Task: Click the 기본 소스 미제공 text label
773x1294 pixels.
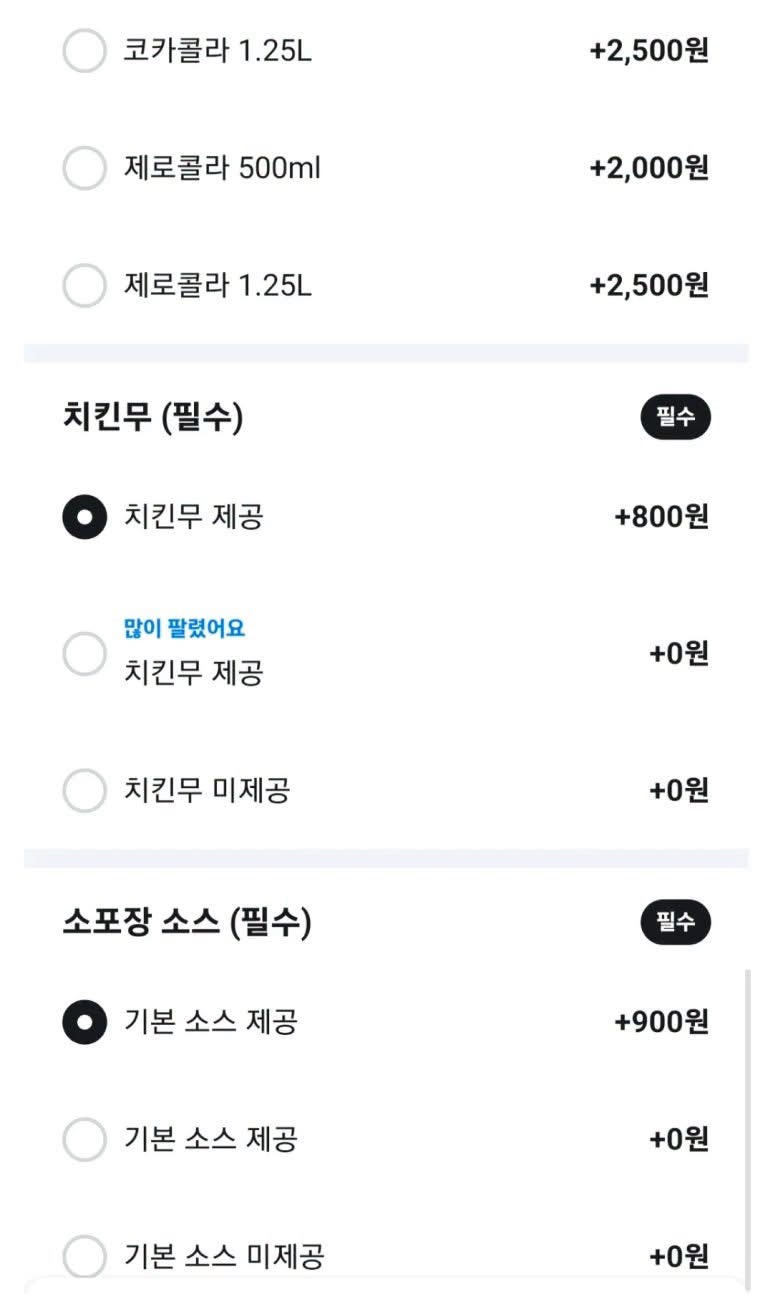Action: (x=224, y=1256)
